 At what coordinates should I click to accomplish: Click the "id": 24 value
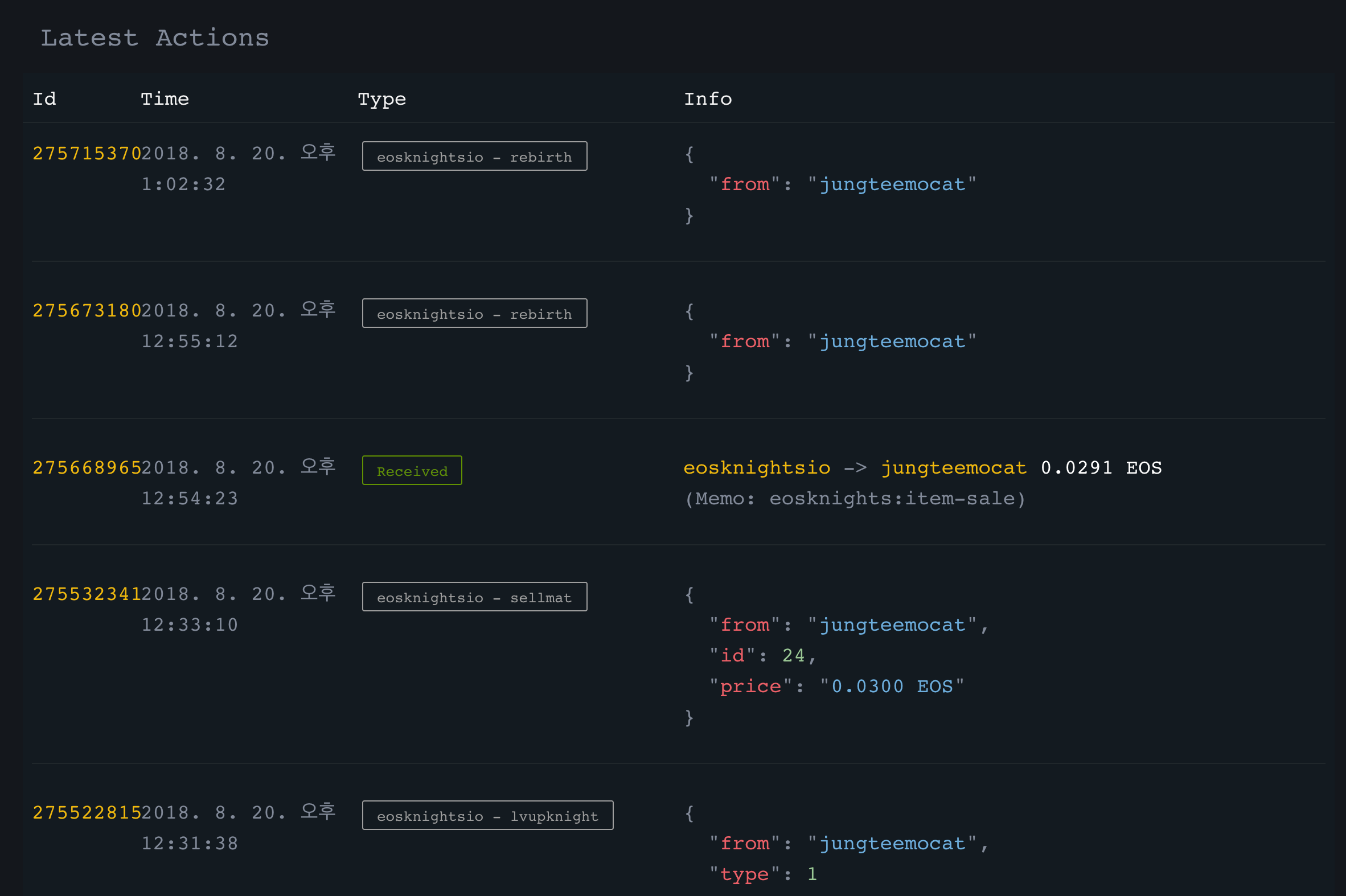click(793, 656)
